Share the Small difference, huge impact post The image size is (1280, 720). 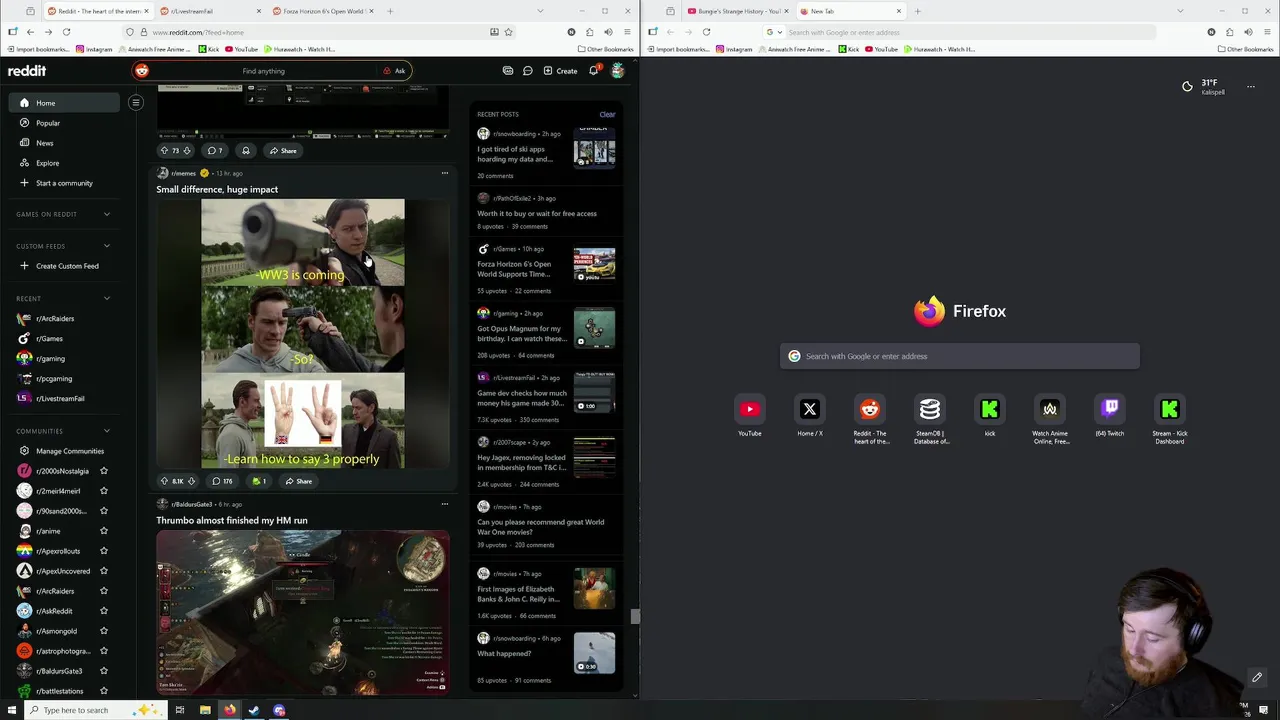[298, 481]
